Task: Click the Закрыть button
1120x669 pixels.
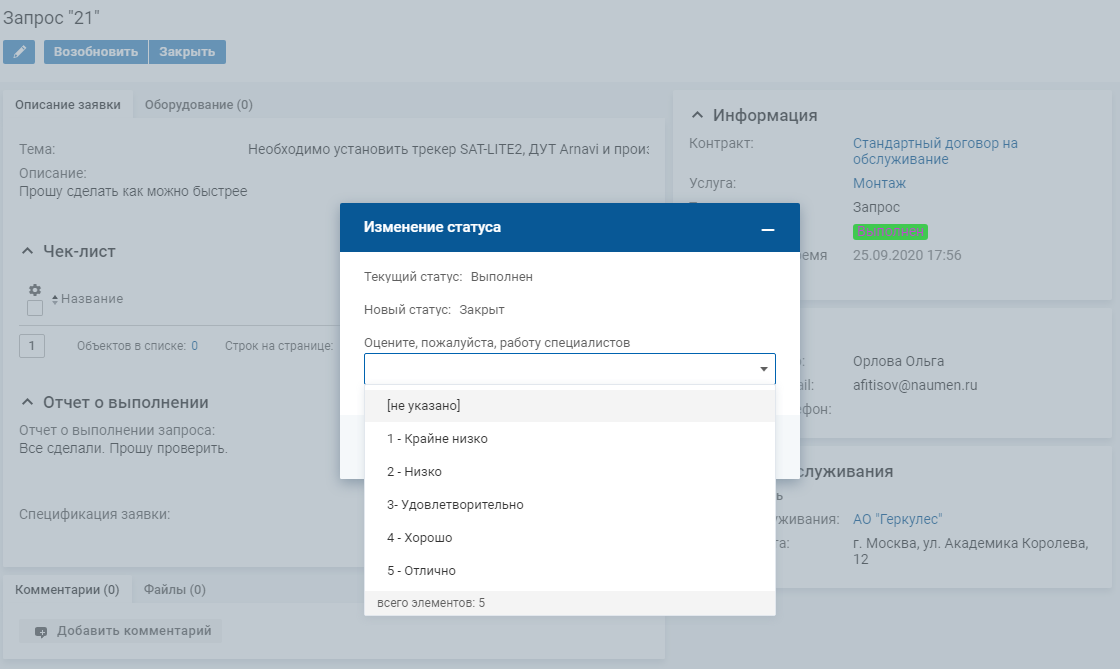Action: (187, 52)
